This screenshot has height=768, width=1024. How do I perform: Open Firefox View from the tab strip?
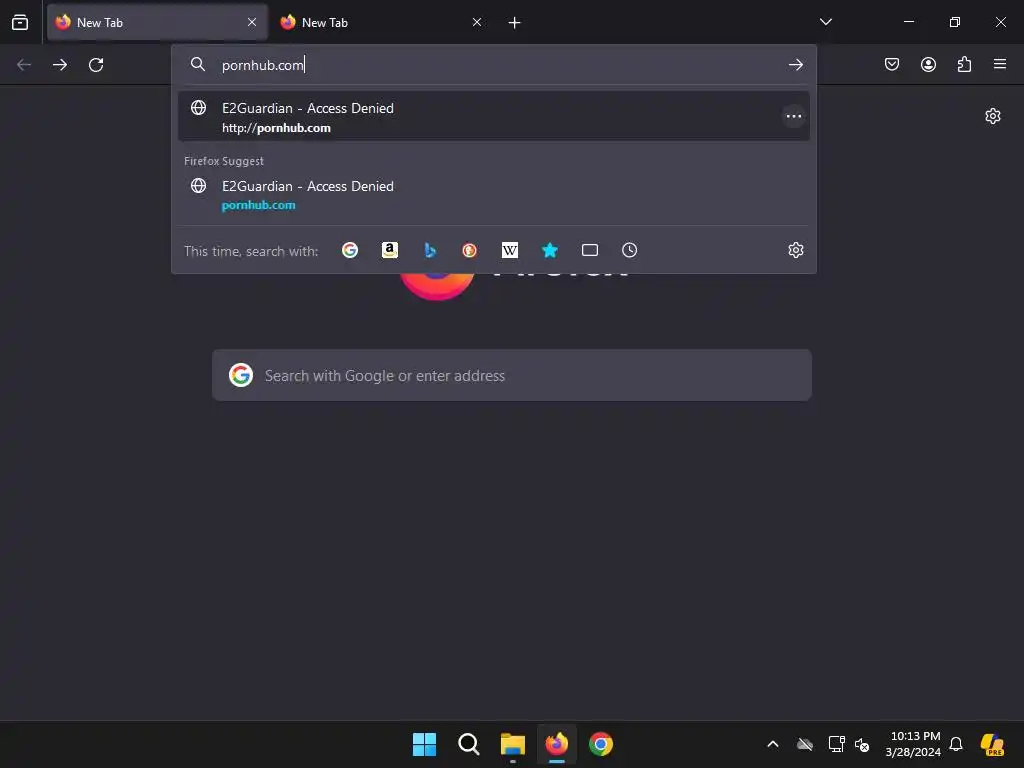tap(20, 22)
